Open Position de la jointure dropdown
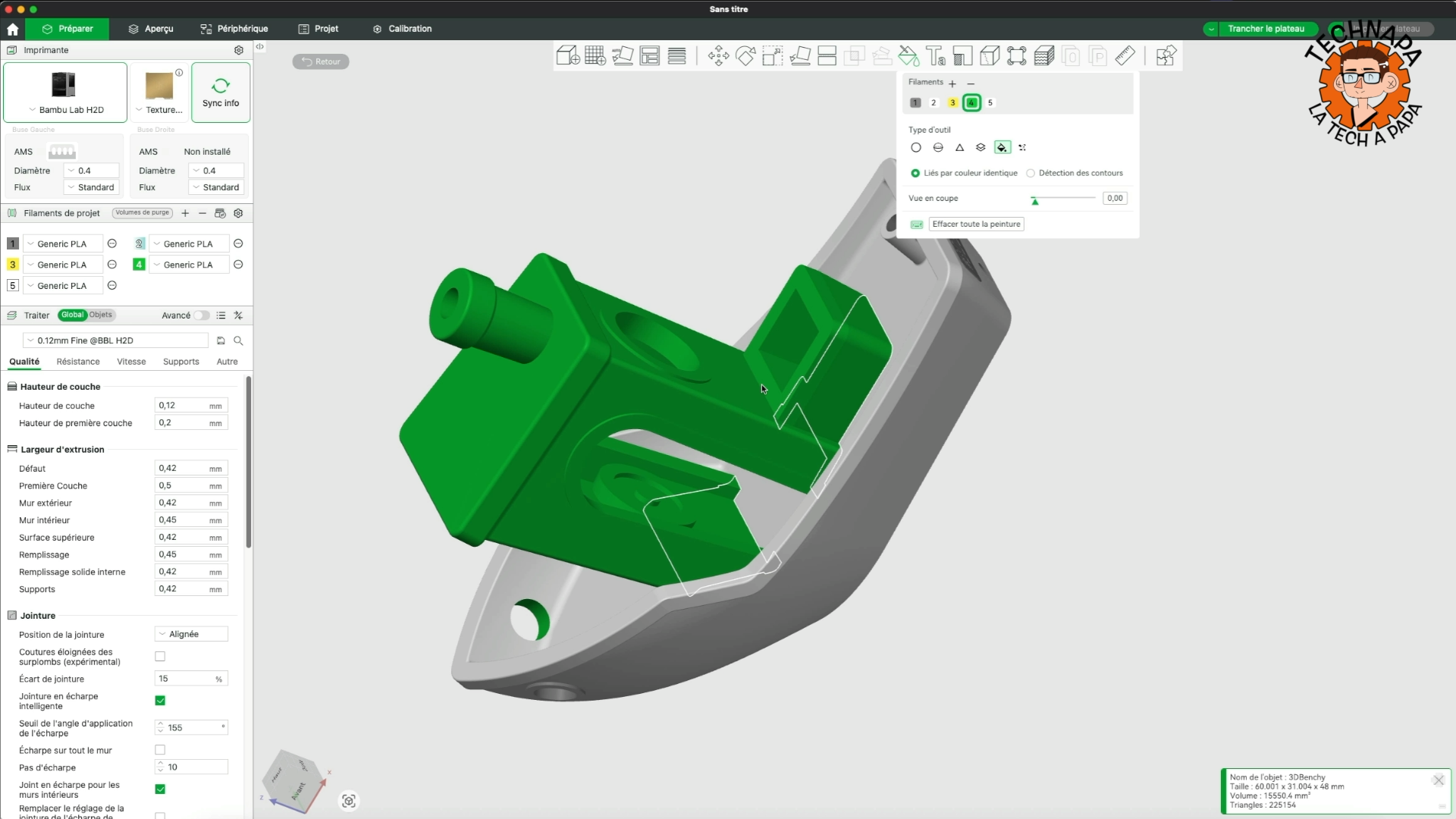This screenshot has height=819, width=1456. tap(191, 634)
